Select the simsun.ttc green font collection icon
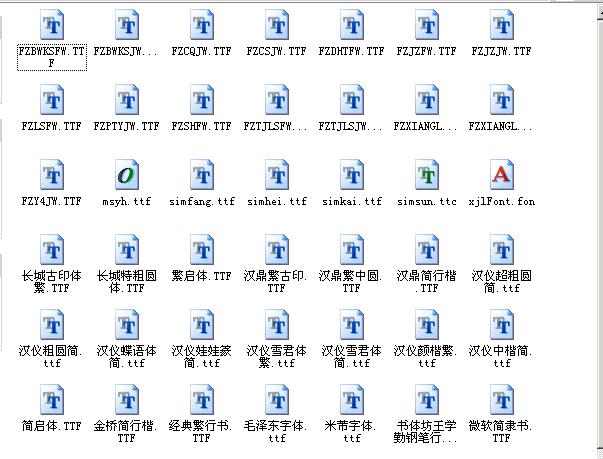 (x=426, y=175)
